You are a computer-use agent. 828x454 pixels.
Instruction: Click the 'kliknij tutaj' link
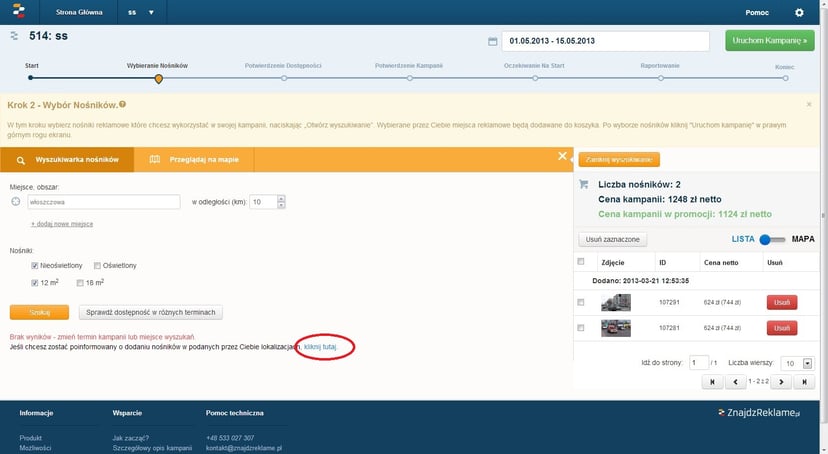click(320, 347)
